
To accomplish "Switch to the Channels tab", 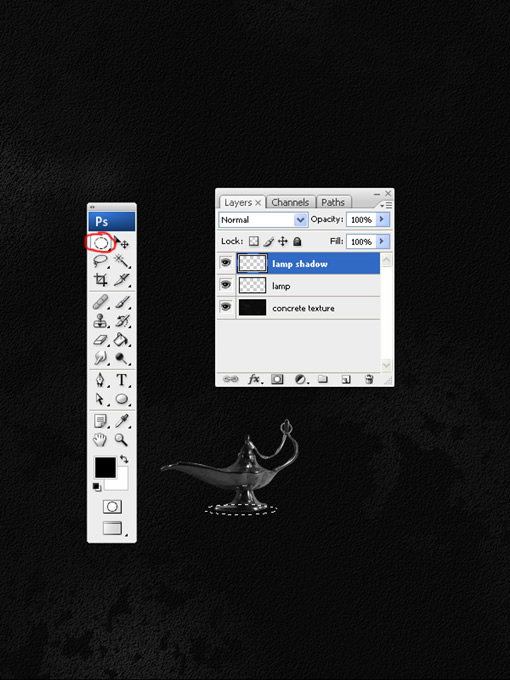I will coord(290,203).
